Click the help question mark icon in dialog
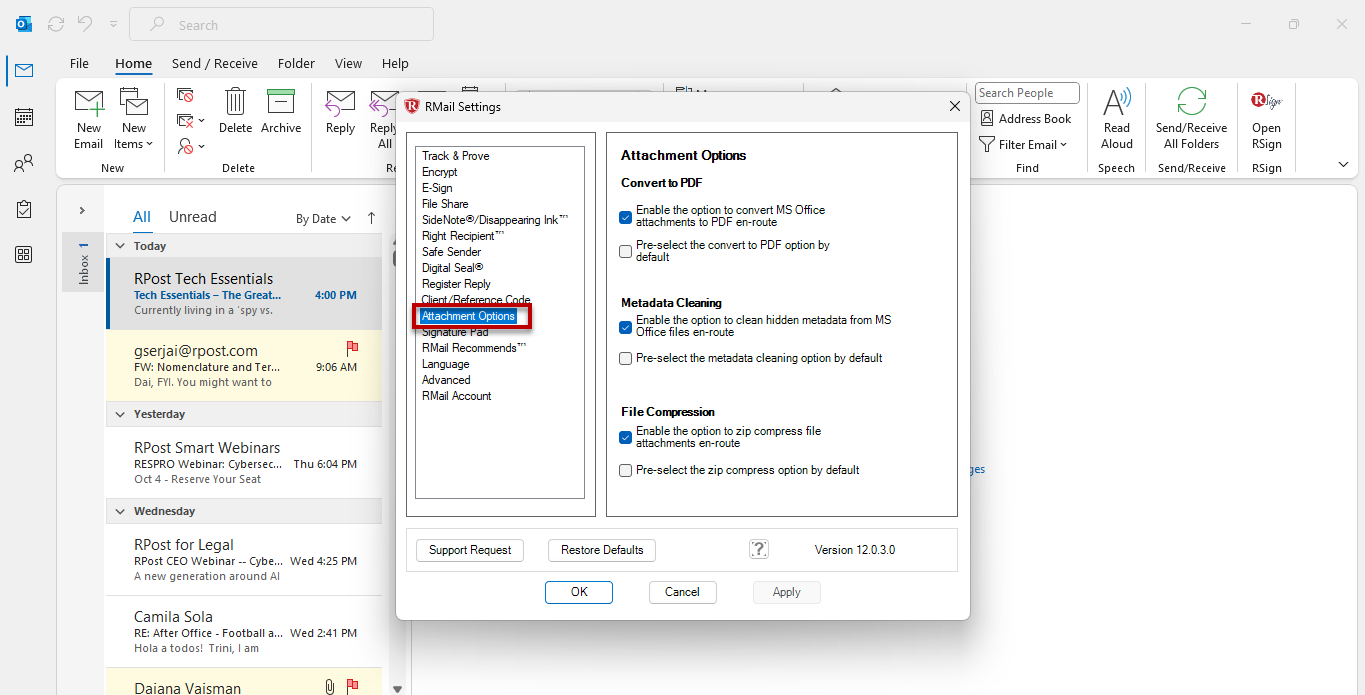The image size is (1365, 695). coord(759,549)
